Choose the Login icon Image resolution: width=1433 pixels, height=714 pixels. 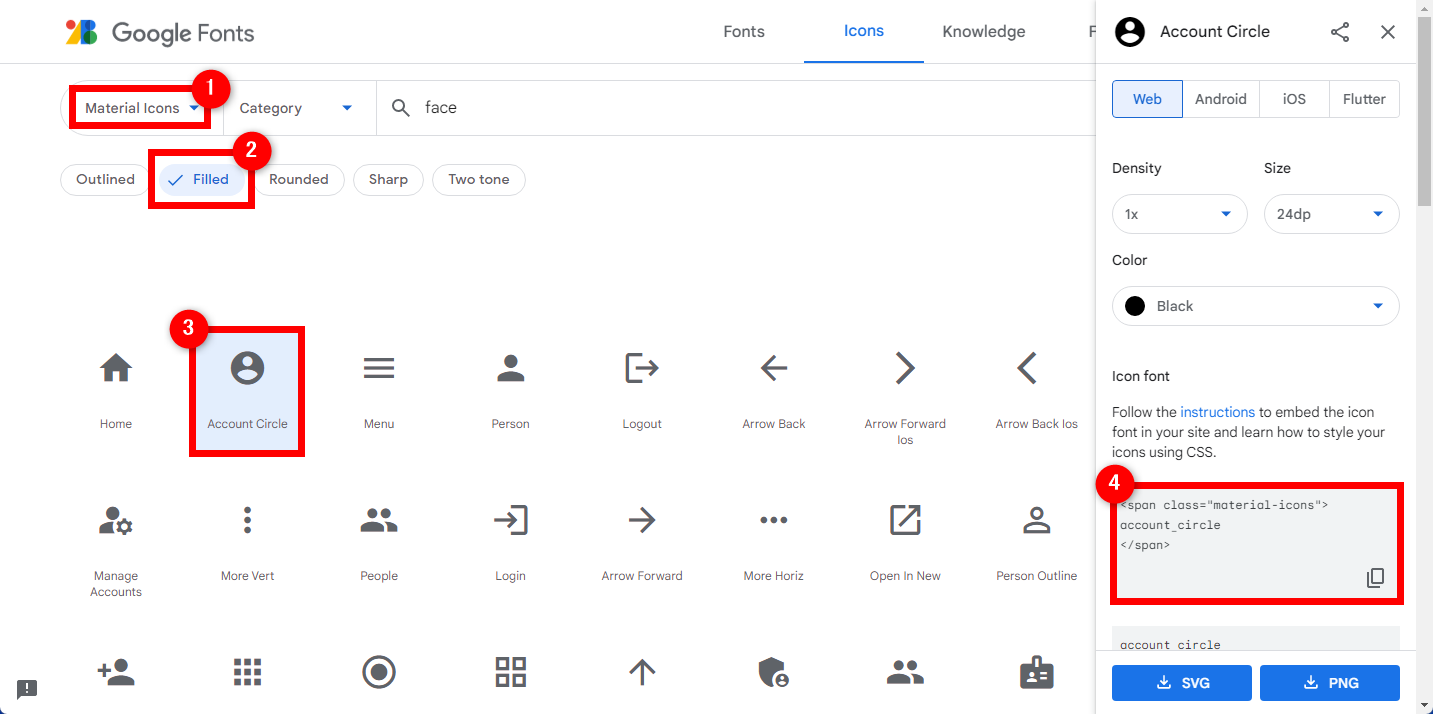(x=511, y=520)
